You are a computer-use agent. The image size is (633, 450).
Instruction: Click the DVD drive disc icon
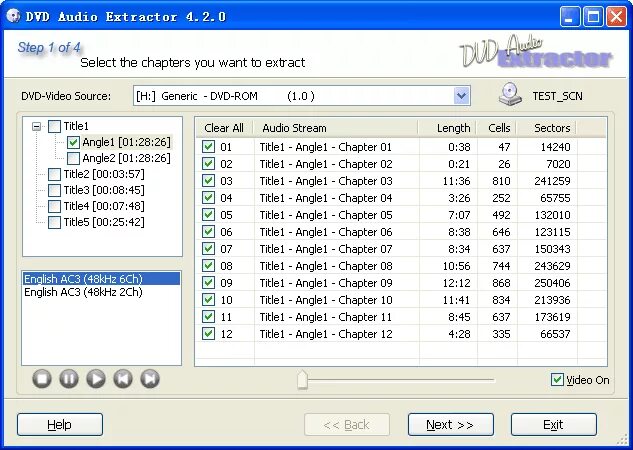[510, 94]
